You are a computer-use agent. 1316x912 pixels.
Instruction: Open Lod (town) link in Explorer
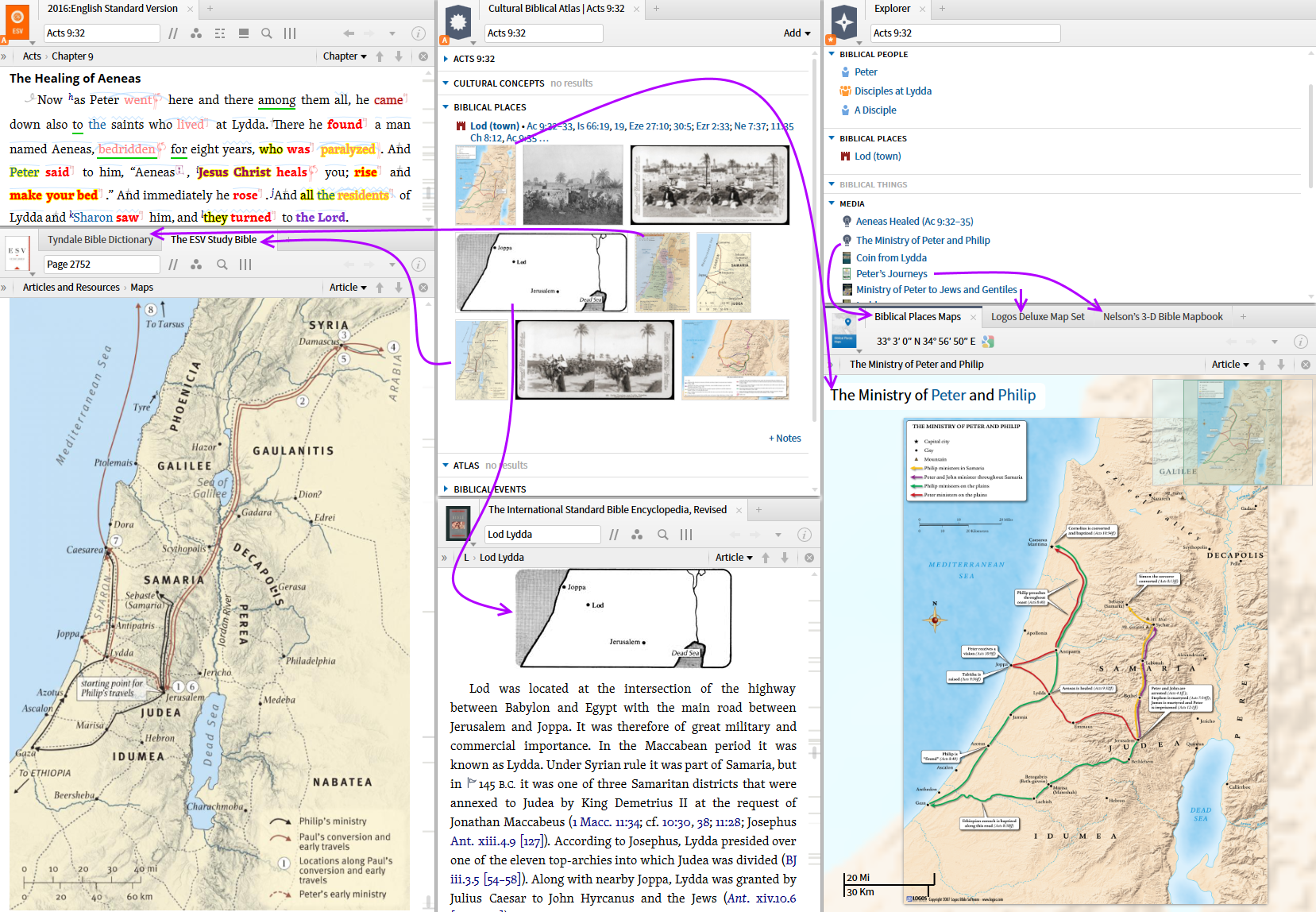point(878,157)
